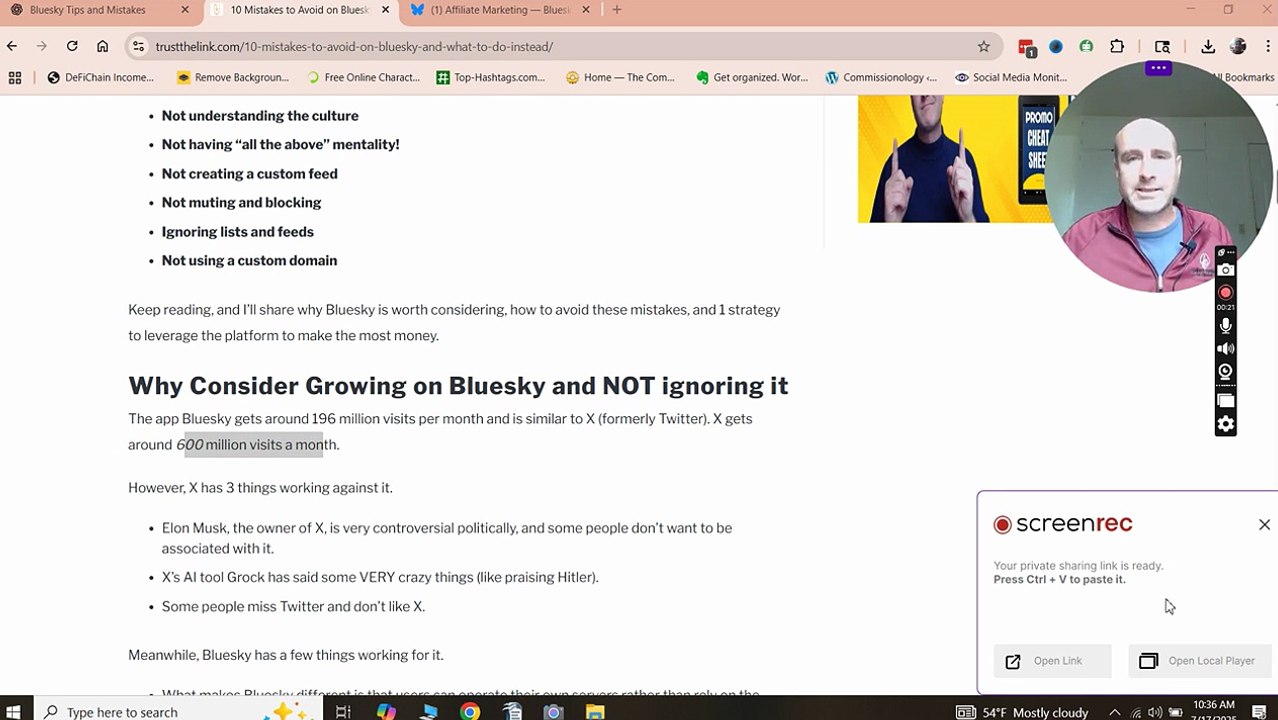Take a screenshot with ScreenRec camera icon
The image size is (1278, 720).
(1225, 270)
